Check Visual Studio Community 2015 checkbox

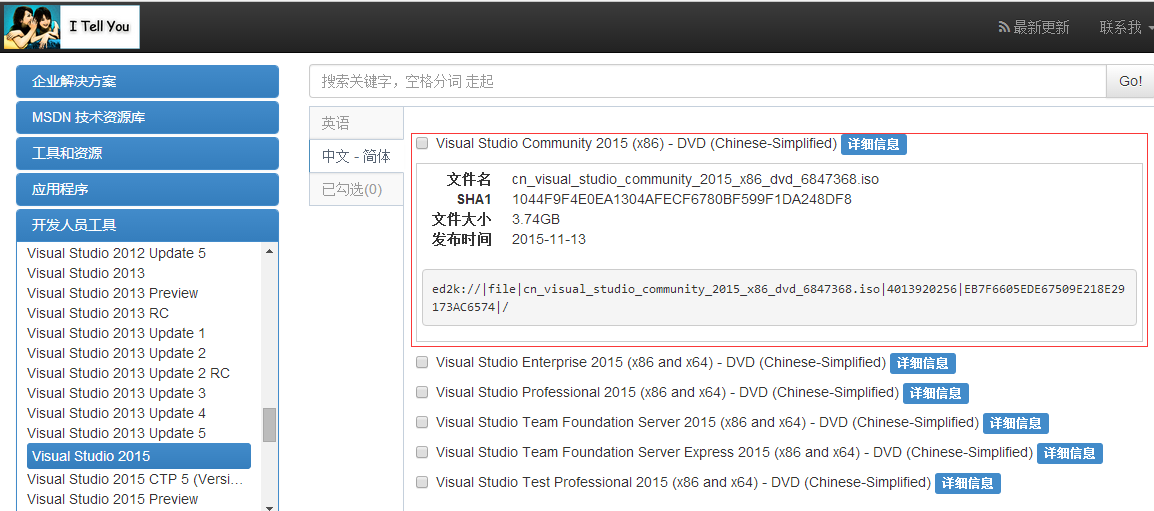[x=422, y=144]
